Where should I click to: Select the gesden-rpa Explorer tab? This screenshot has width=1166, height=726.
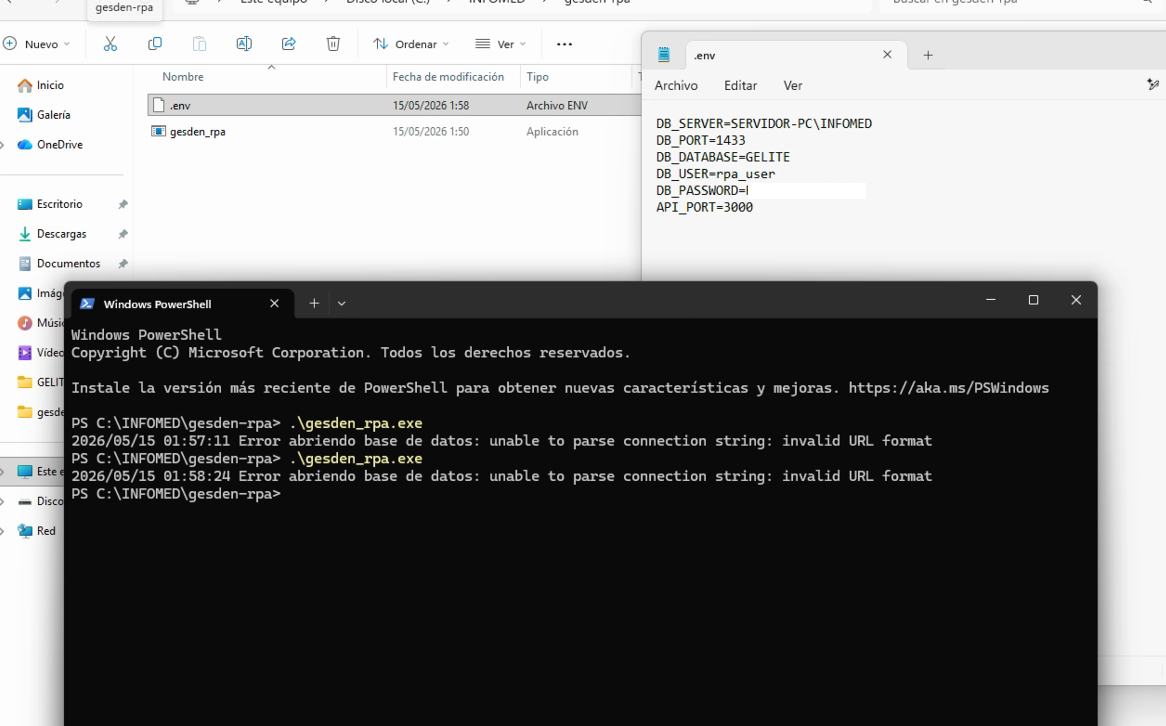[x=124, y=8]
